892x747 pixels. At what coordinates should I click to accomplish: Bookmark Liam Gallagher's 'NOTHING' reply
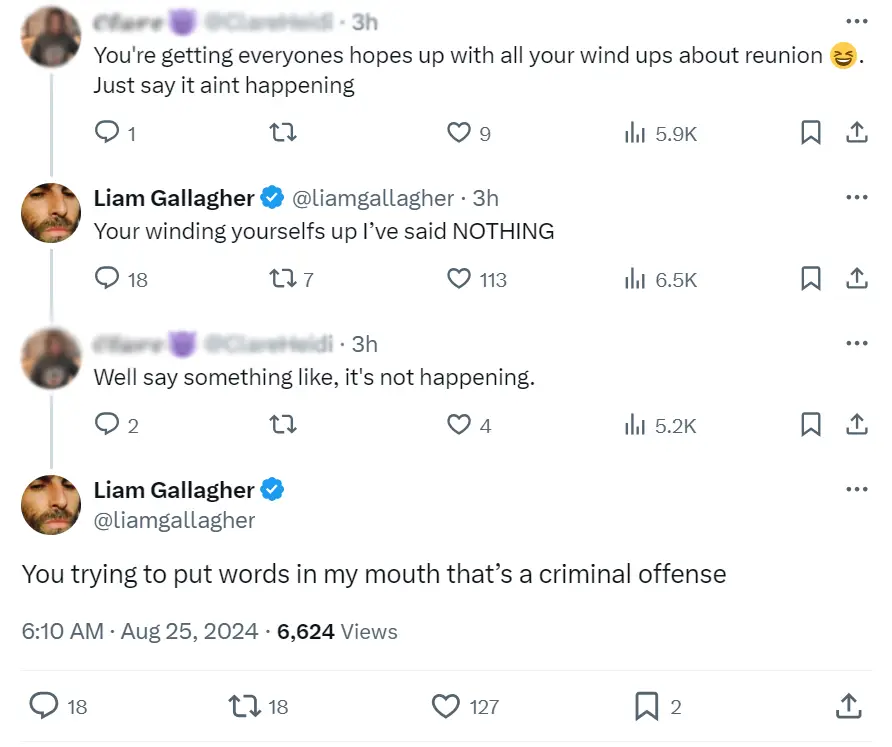click(811, 279)
